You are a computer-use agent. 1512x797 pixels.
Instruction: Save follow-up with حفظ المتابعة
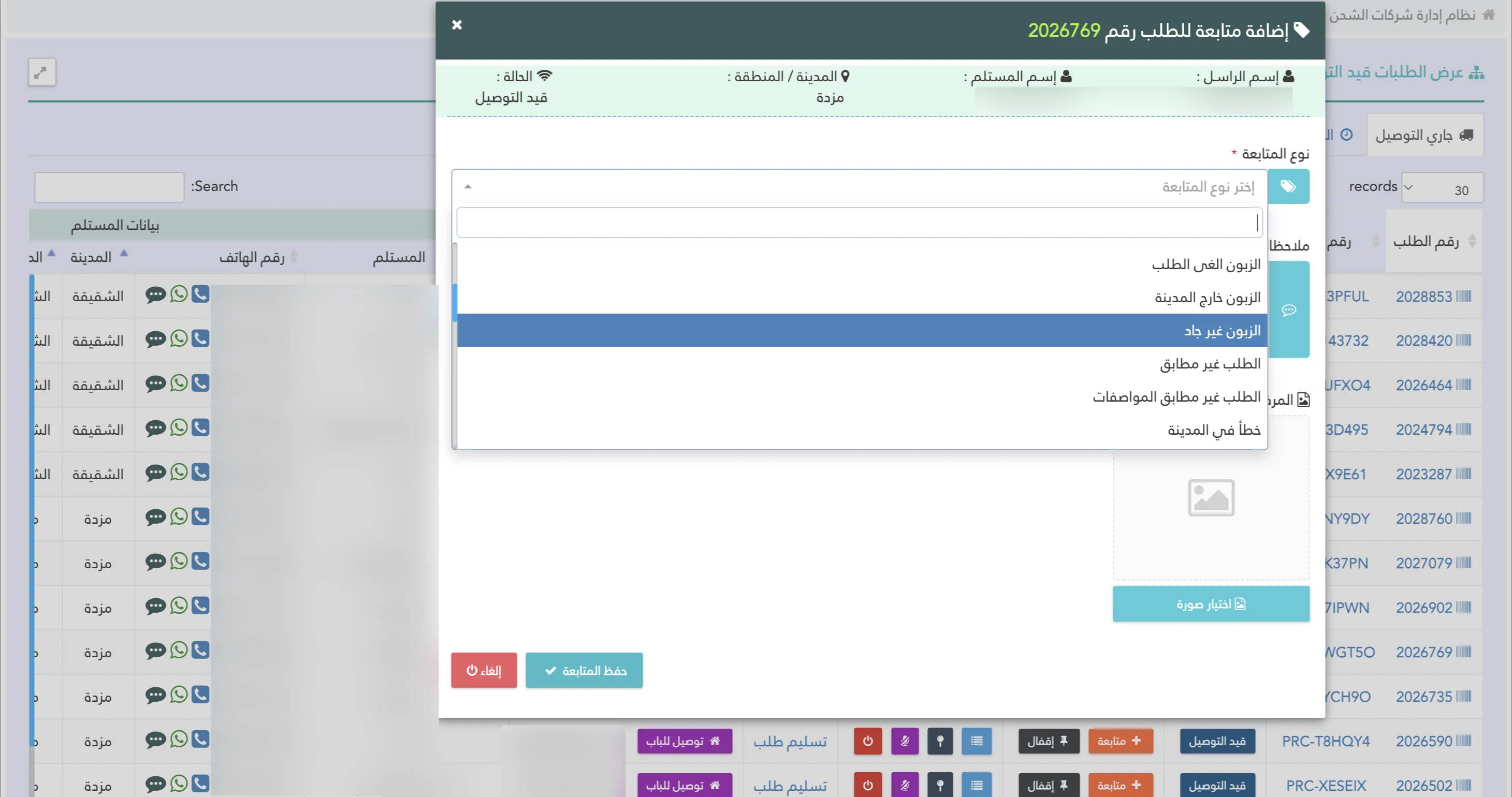pyautogui.click(x=584, y=670)
